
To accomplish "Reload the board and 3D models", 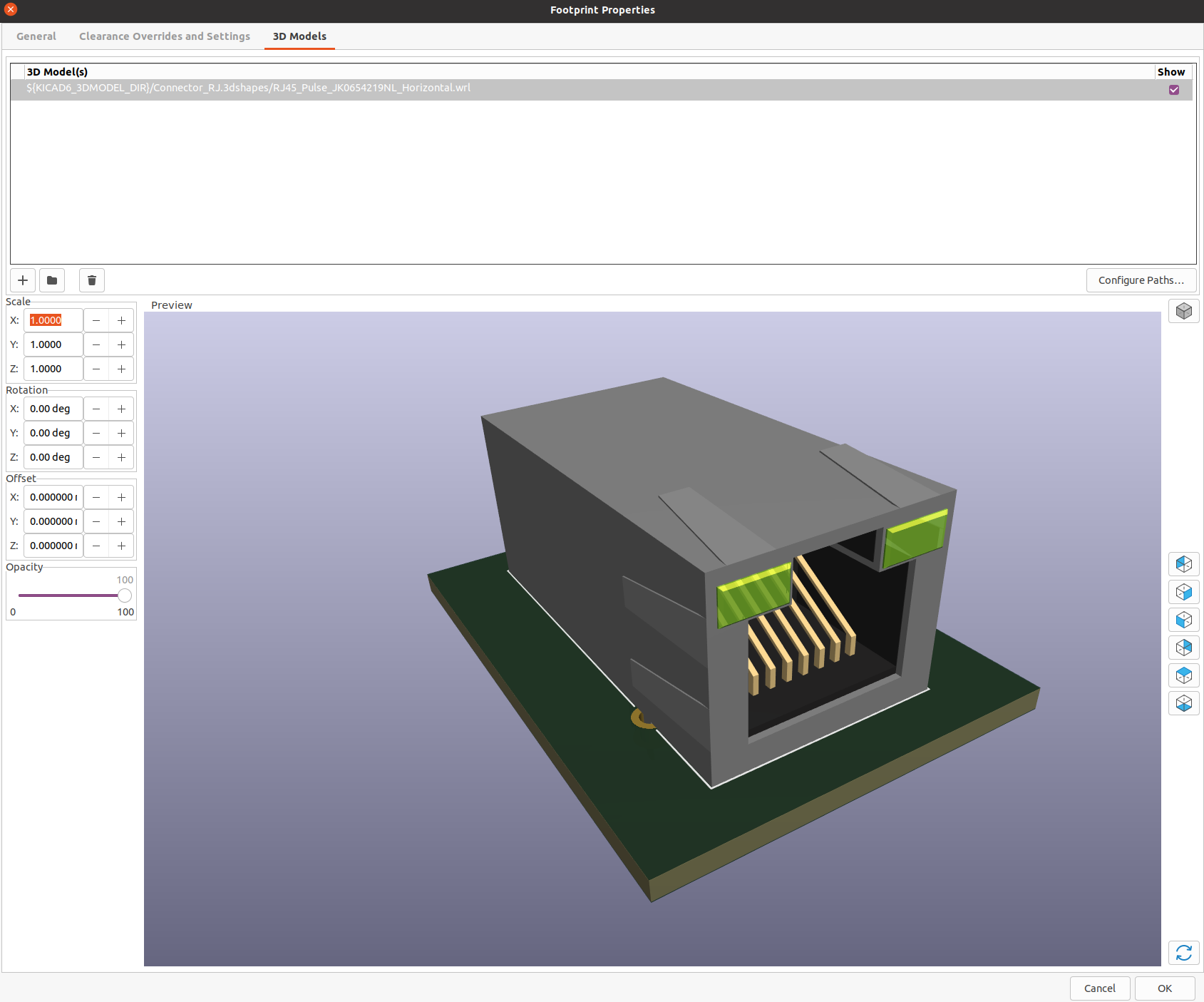I will point(1183,953).
